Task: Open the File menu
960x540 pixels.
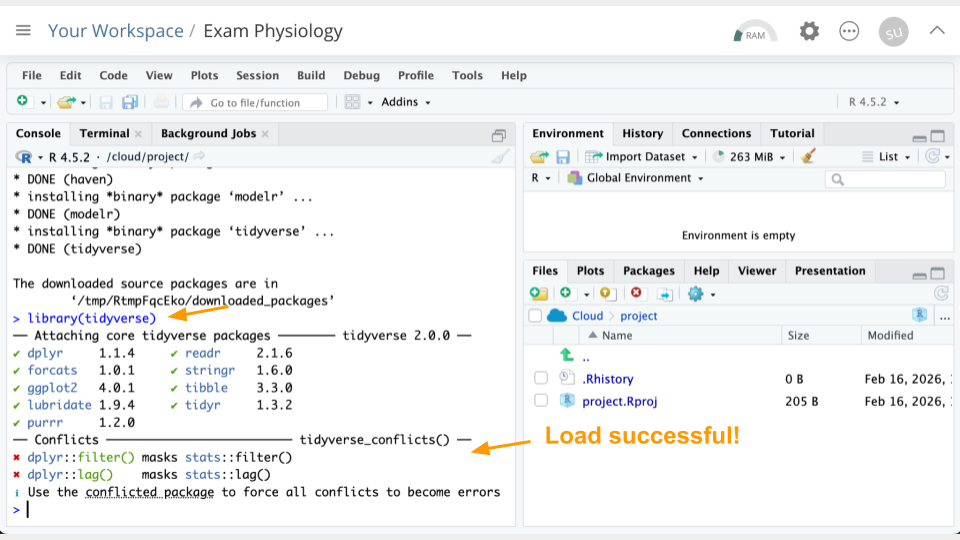Action: click(32, 75)
